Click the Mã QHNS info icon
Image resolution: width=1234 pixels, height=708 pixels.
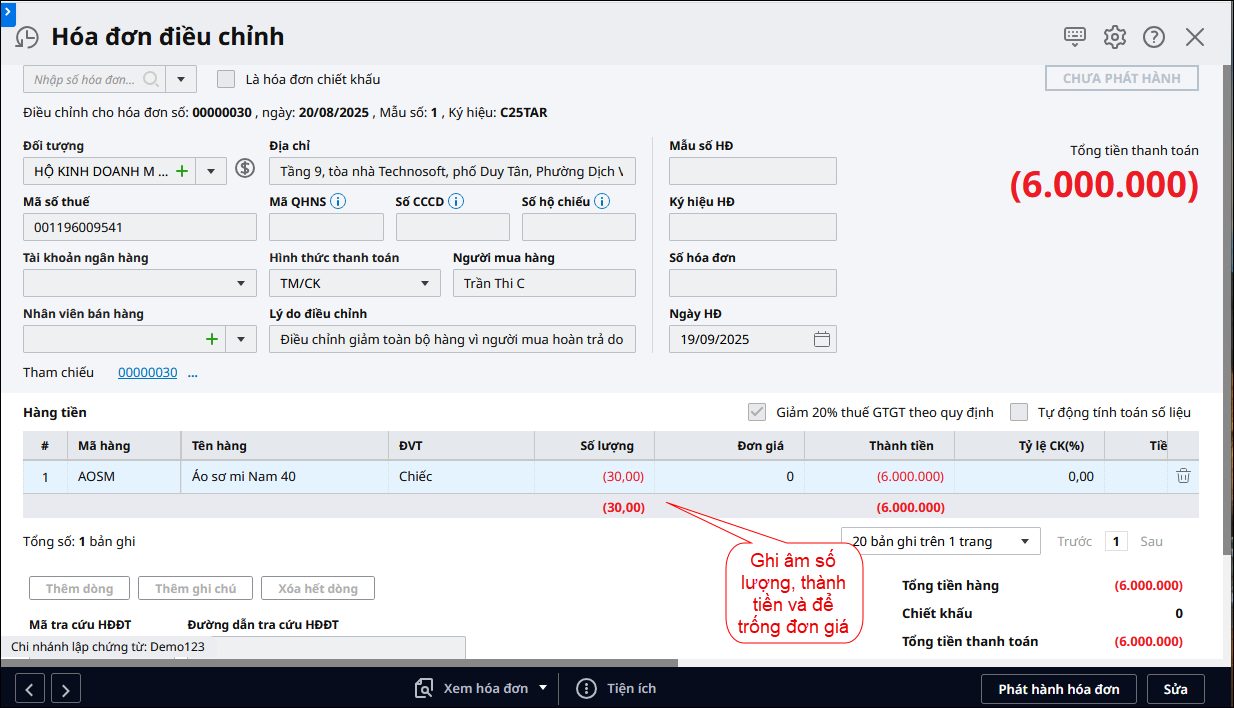pos(338,202)
